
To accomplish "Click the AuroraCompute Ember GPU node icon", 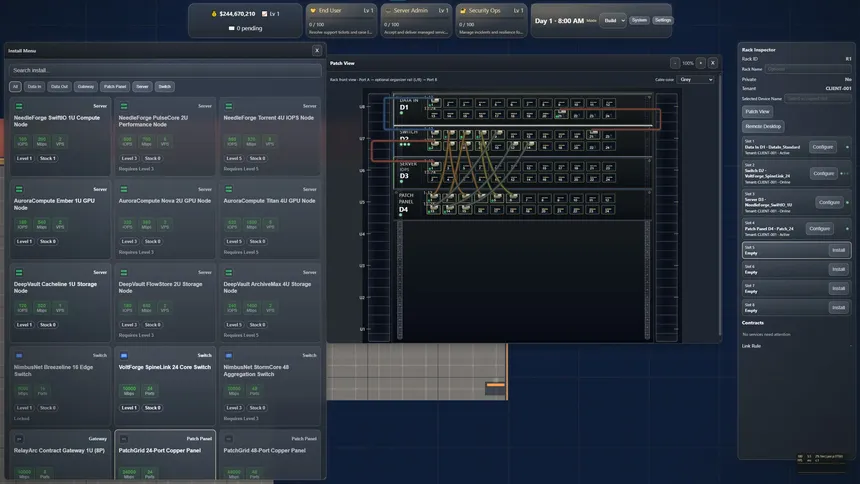I will 19,188.
